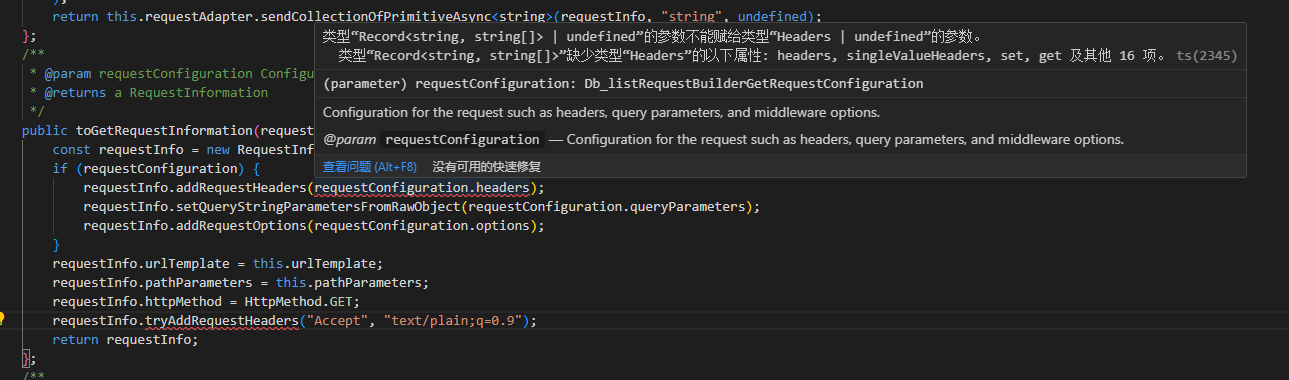The image size is (1289, 380).
Task: Click the ts(2345) error code in tooltip
Action: point(1207,56)
